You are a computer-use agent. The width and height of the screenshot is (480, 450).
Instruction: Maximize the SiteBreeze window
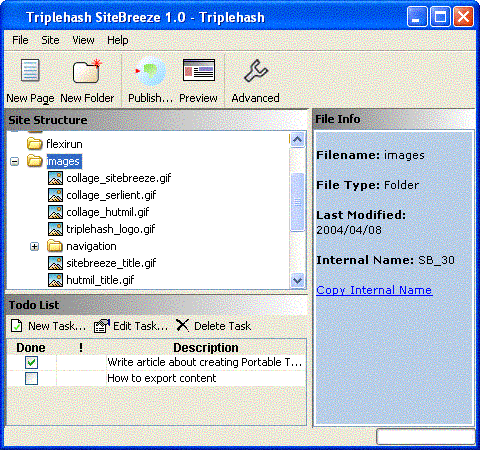[440, 16]
